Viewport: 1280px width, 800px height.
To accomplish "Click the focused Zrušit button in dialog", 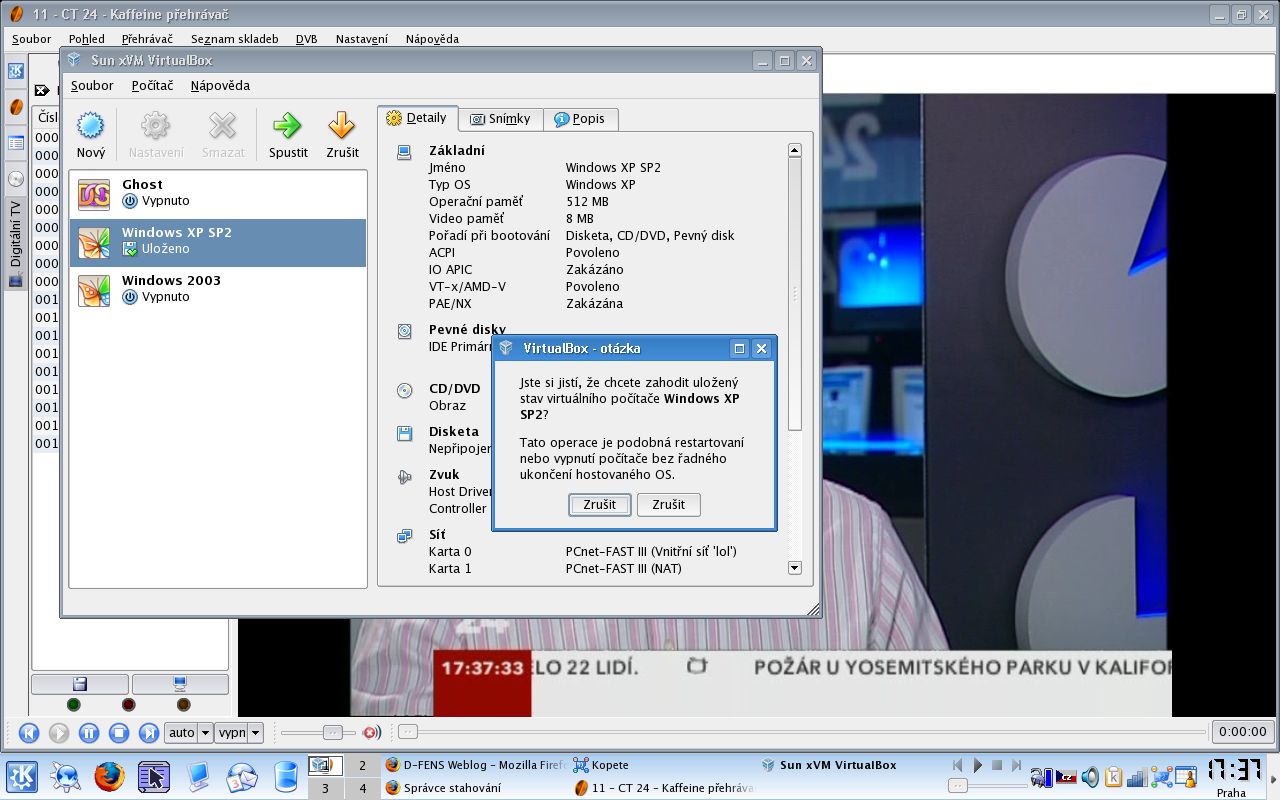I will (x=600, y=505).
